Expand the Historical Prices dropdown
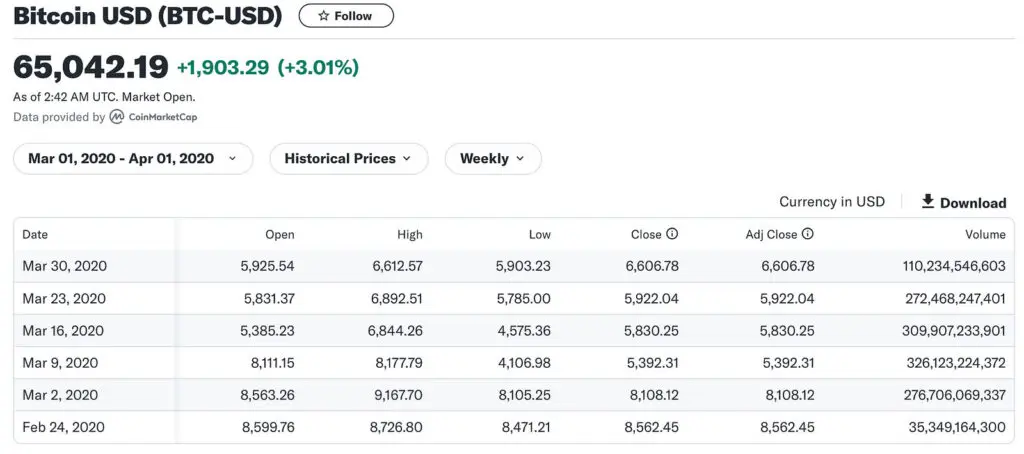This screenshot has height=454, width=1024. [x=349, y=159]
